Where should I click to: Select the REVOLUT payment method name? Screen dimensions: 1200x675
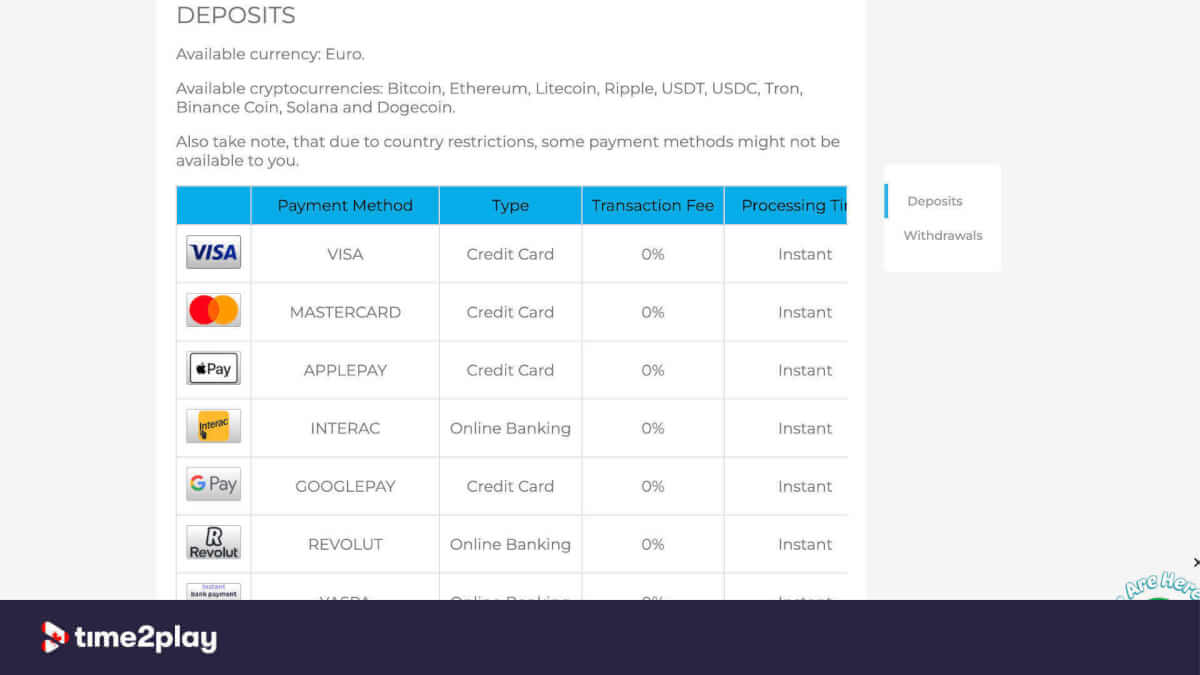coord(345,544)
